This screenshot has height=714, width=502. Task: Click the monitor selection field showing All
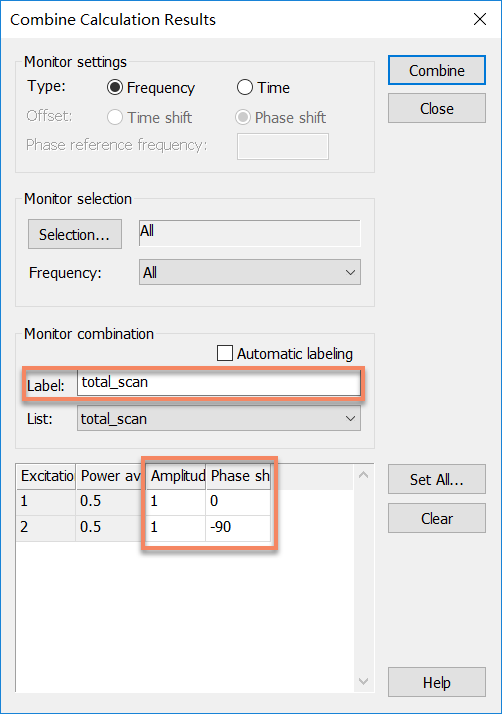pos(250,233)
